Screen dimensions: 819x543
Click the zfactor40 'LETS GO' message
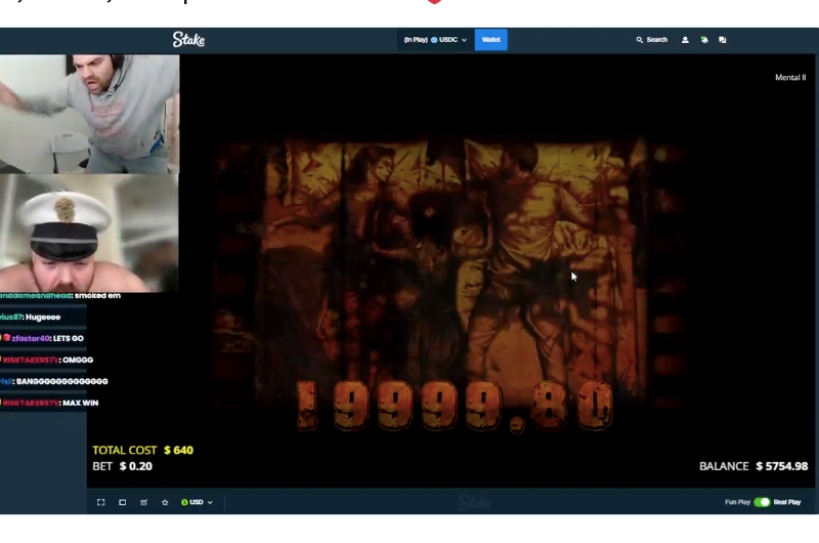click(42, 338)
